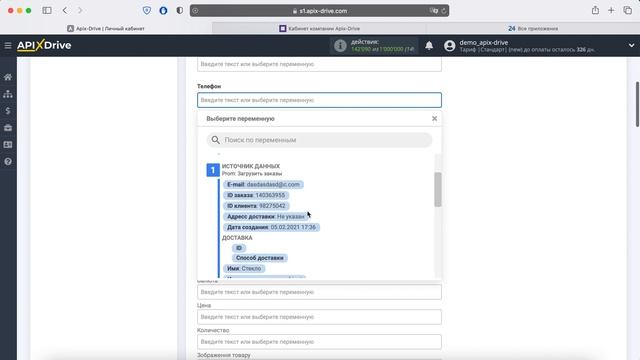The width and height of the screenshot is (640, 360).
Task: Expand the account dropdown chevron
Action: click(631, 45)
